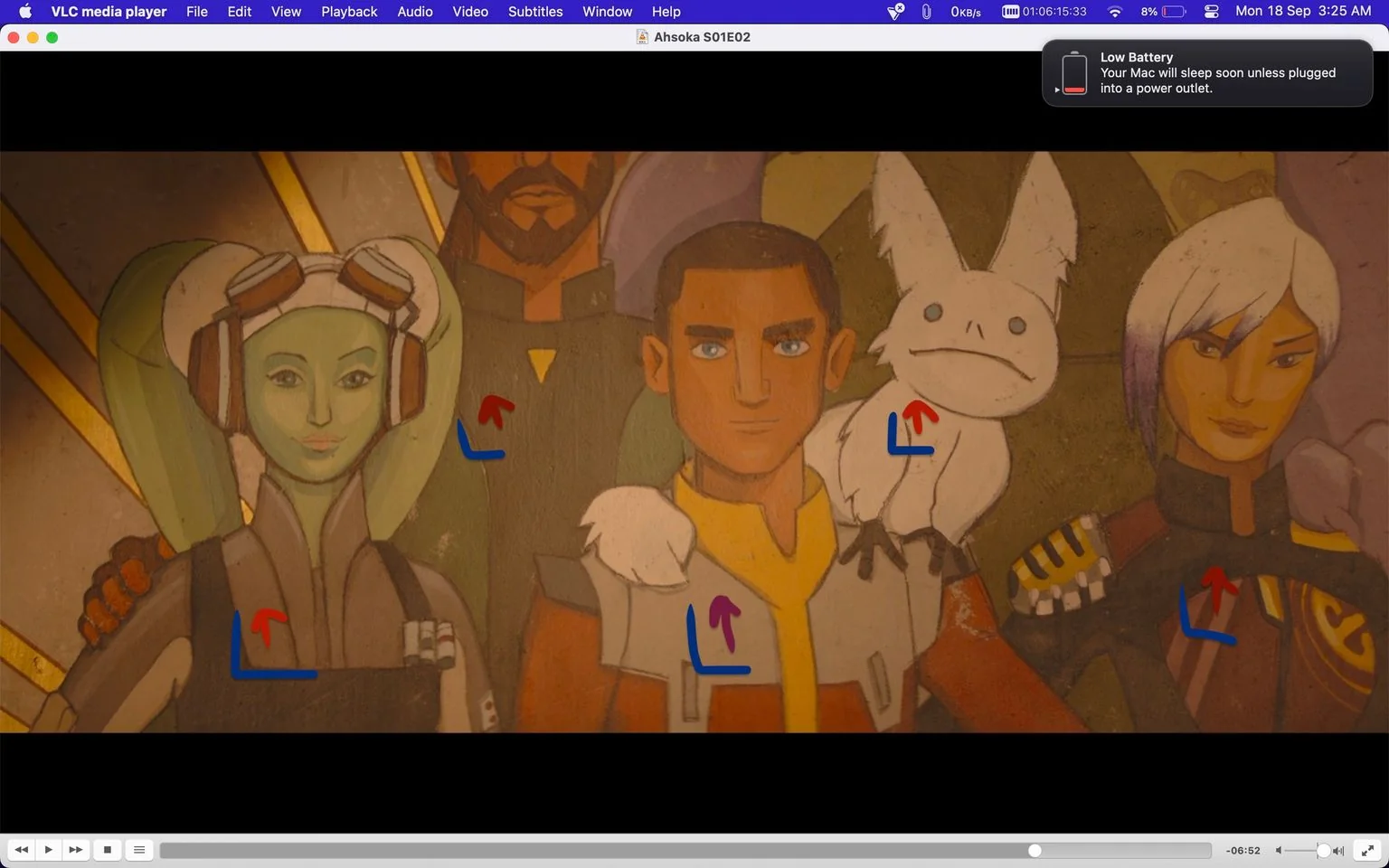This screenshot has width=1389, height=868.
Task: Toggle fullscreen with the expand arrows button
Action: [x=1368, y=850]
